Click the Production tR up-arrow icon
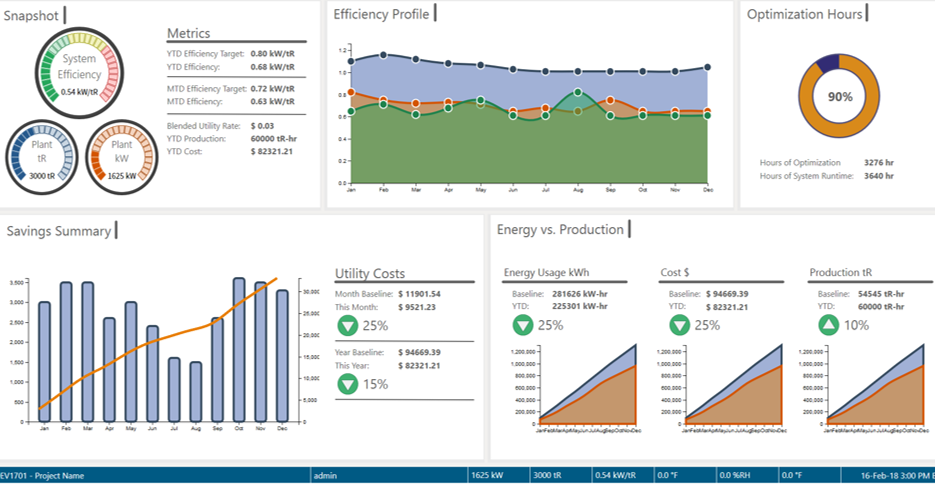Screen dimensions: 935x485 click(x=829, y=325)
